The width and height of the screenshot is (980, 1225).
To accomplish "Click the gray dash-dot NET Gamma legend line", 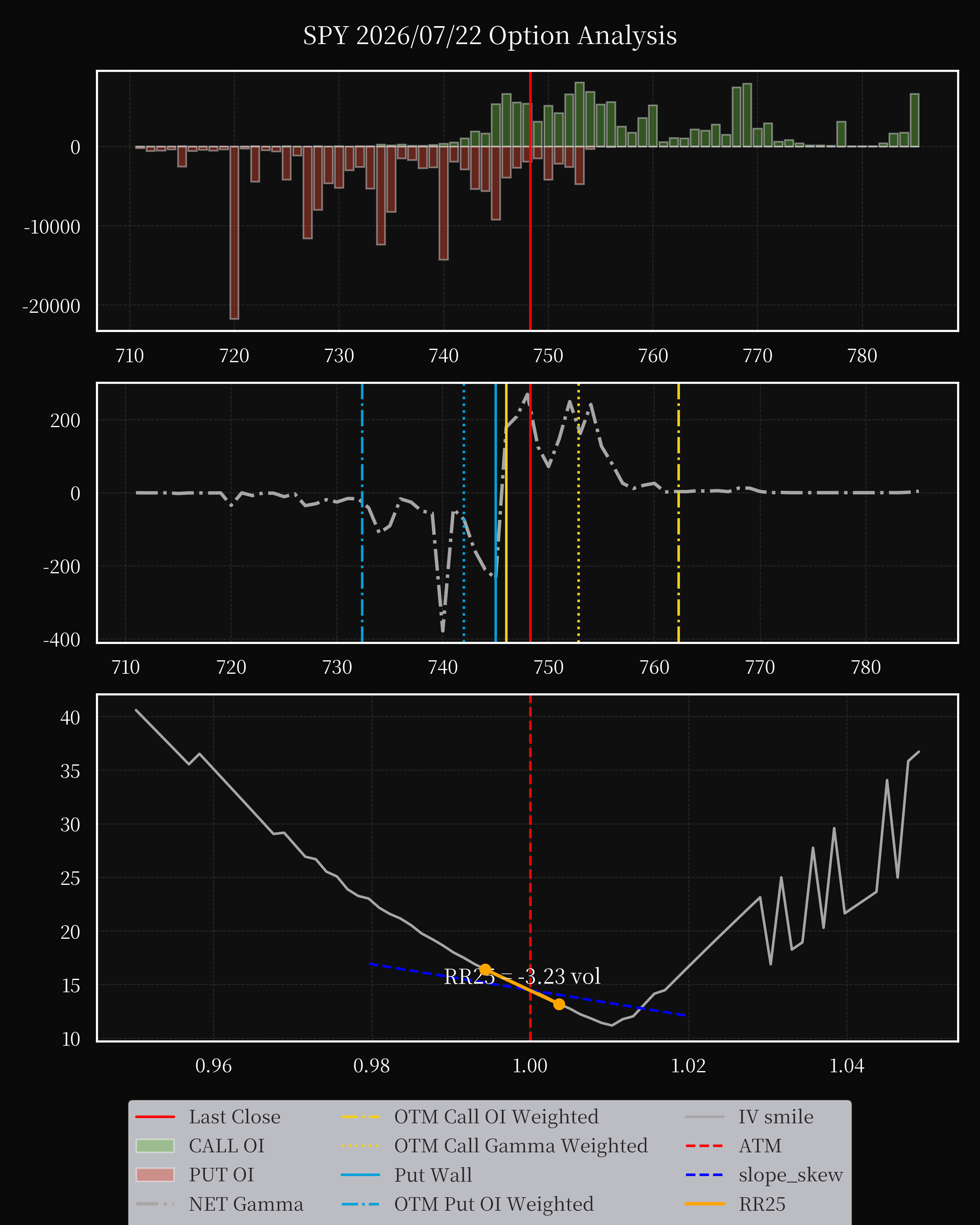I will (x=155, y=1204).
